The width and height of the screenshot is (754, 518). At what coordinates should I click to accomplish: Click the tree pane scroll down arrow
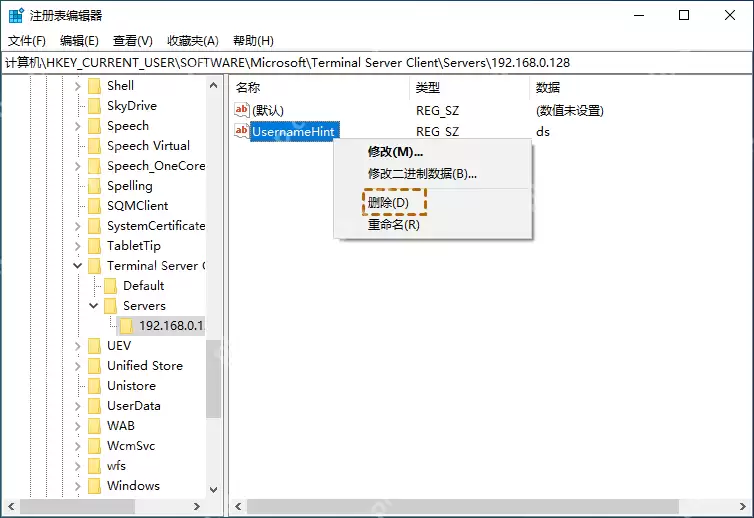(214, 490)
